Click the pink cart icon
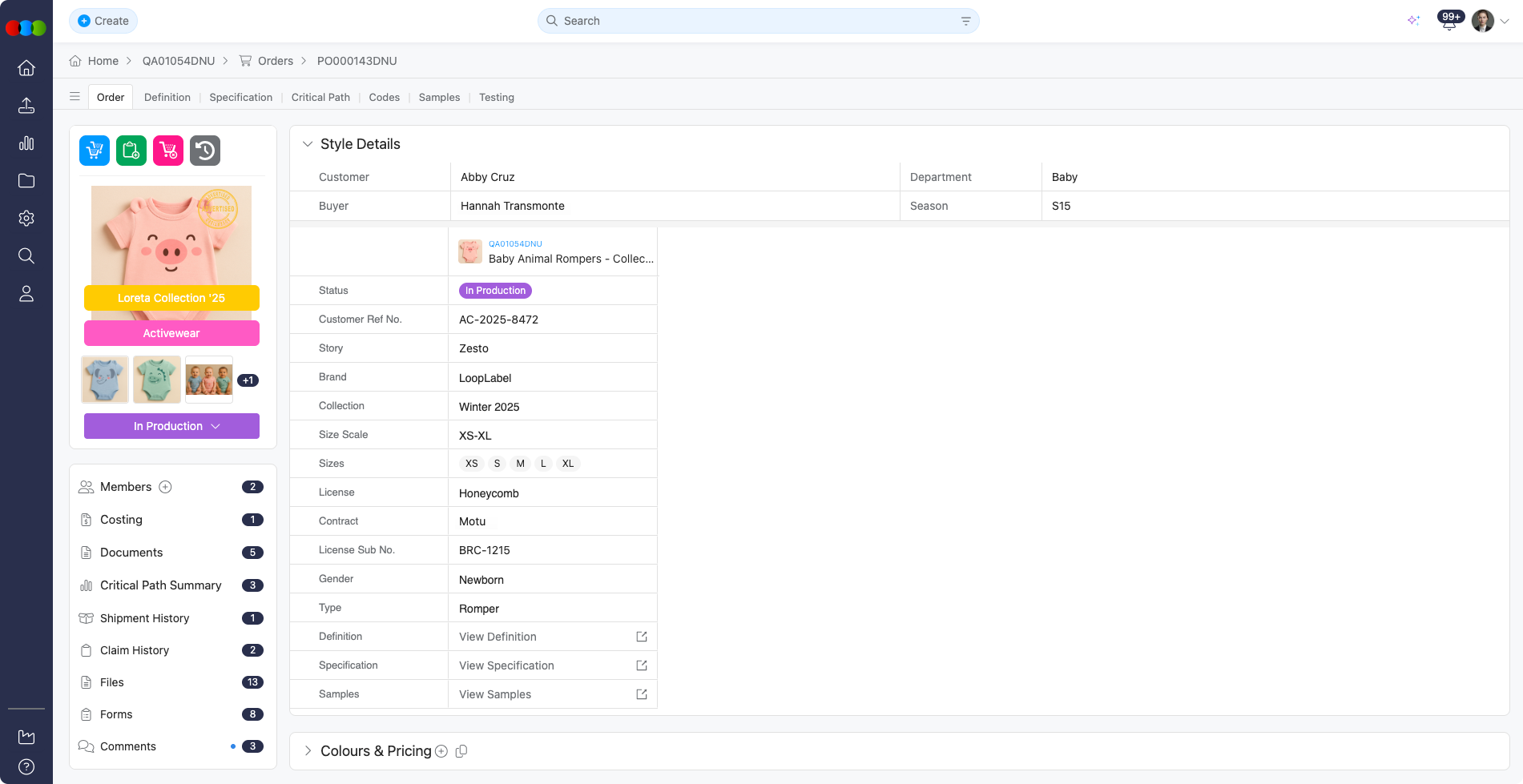The width and height of the screenshot is (1523, 784). [x=168, y=151]
